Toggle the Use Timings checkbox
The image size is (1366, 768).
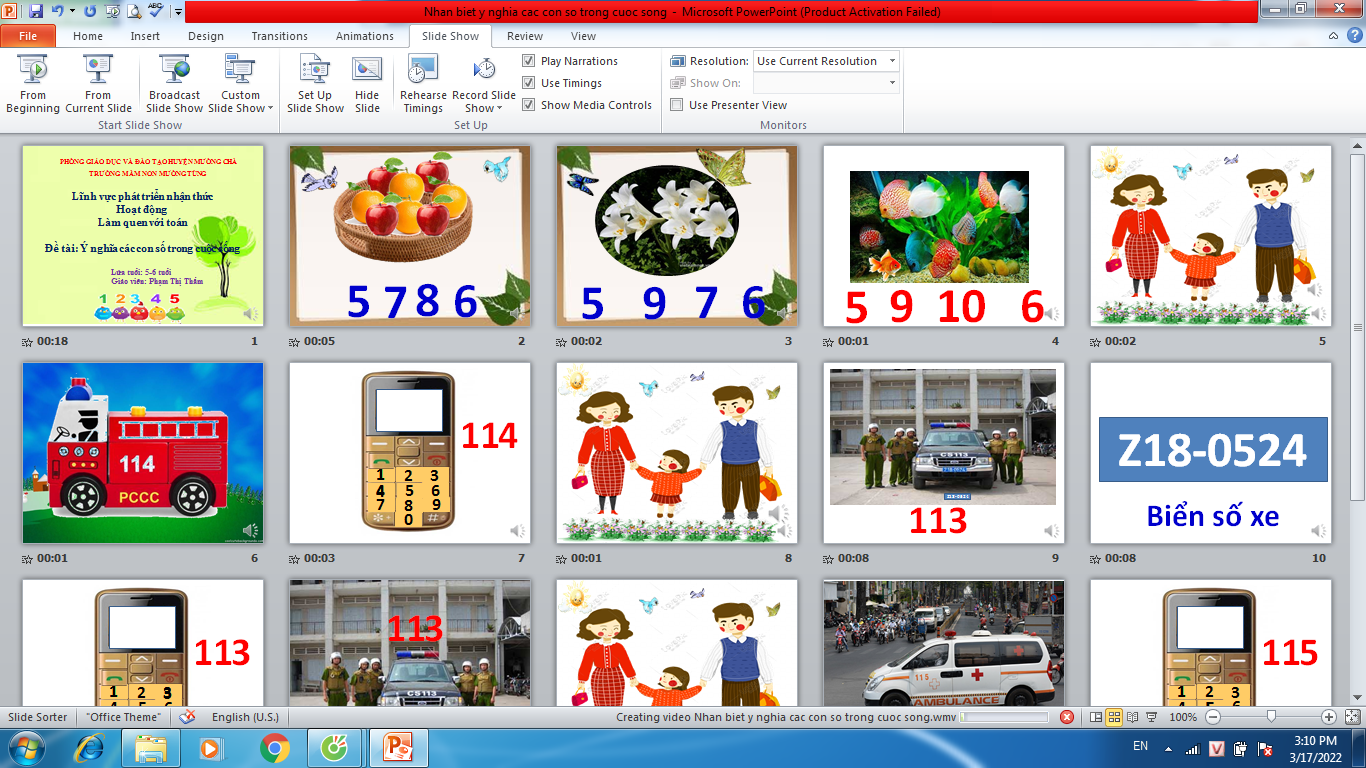pyautogui.click(x=529, y=83)
